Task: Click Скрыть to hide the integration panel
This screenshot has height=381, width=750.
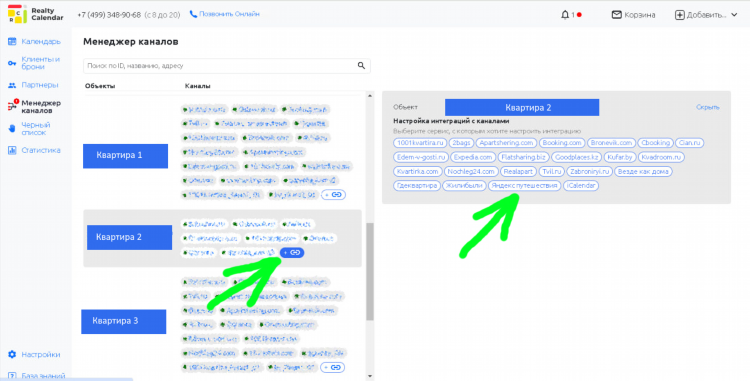Action: (x=707, y=107)
